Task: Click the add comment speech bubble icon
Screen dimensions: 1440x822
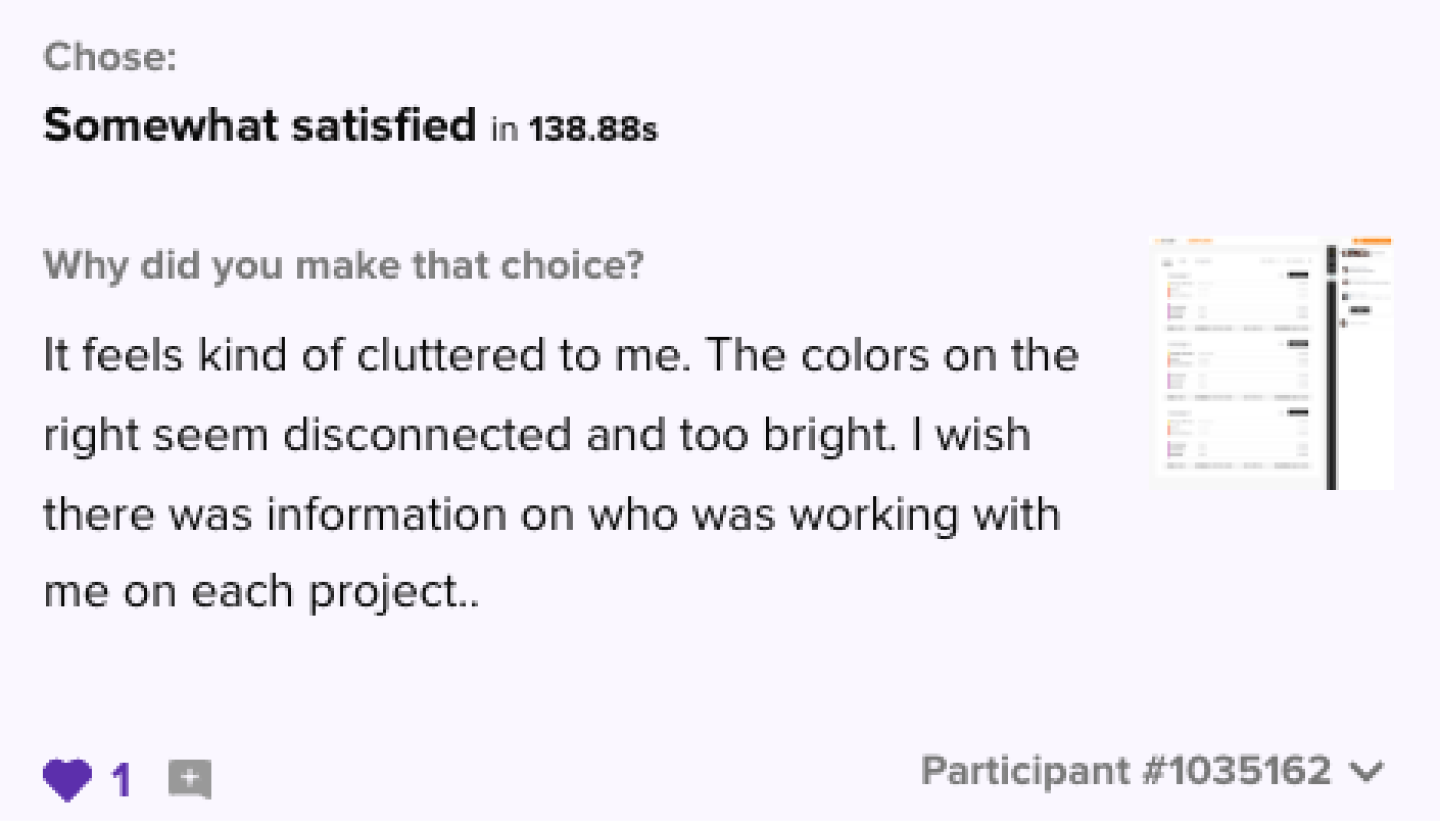Action: click(x=189, y=780)
